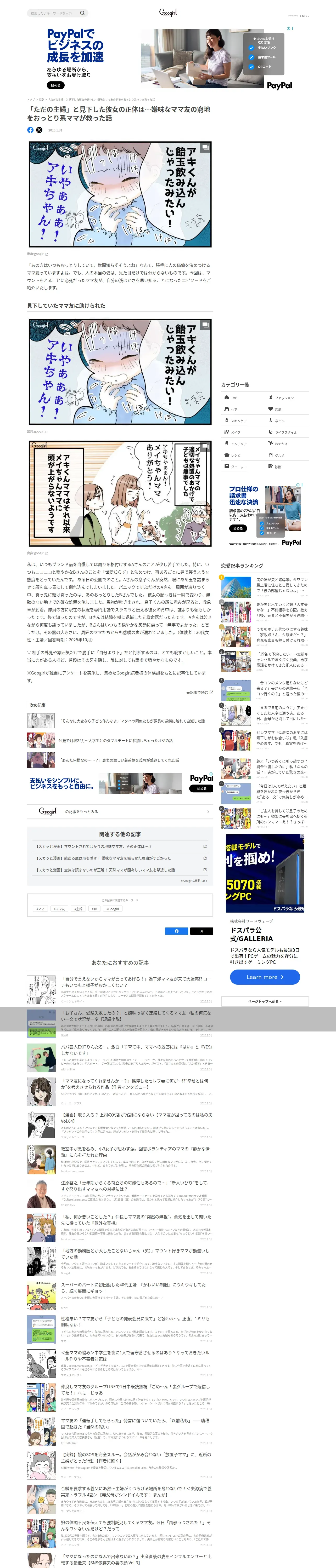Click the airplane icon for おでかけ category
The height and width of the screenshot is (1568, 336).
click(271, 444)
